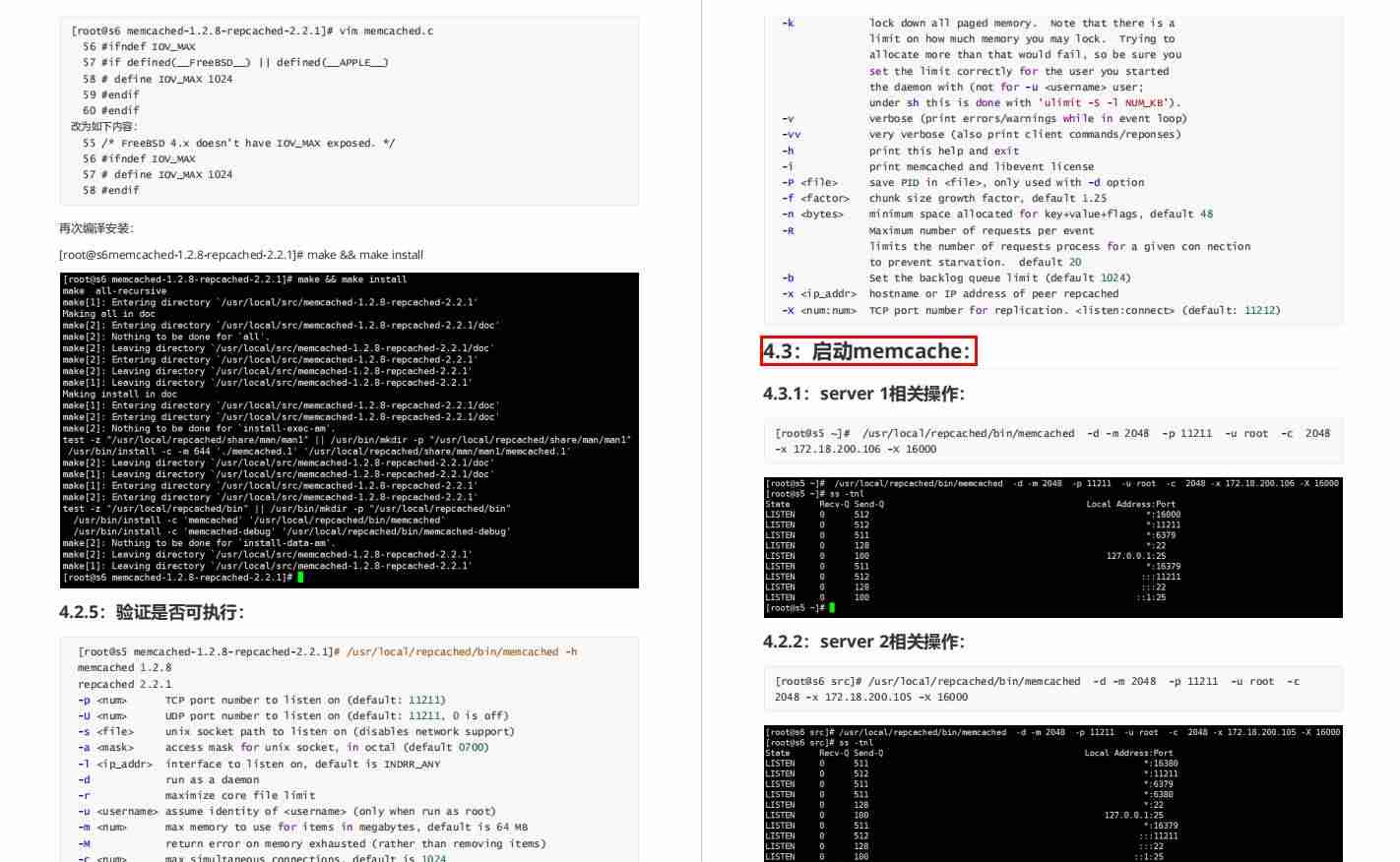Viewport: 1400px width, 862px height.
Task: Click comment line "55 /* FreeBSD 4.x doesn't have IOV_MAX exposed. */"
Action: tap(239, 143)
